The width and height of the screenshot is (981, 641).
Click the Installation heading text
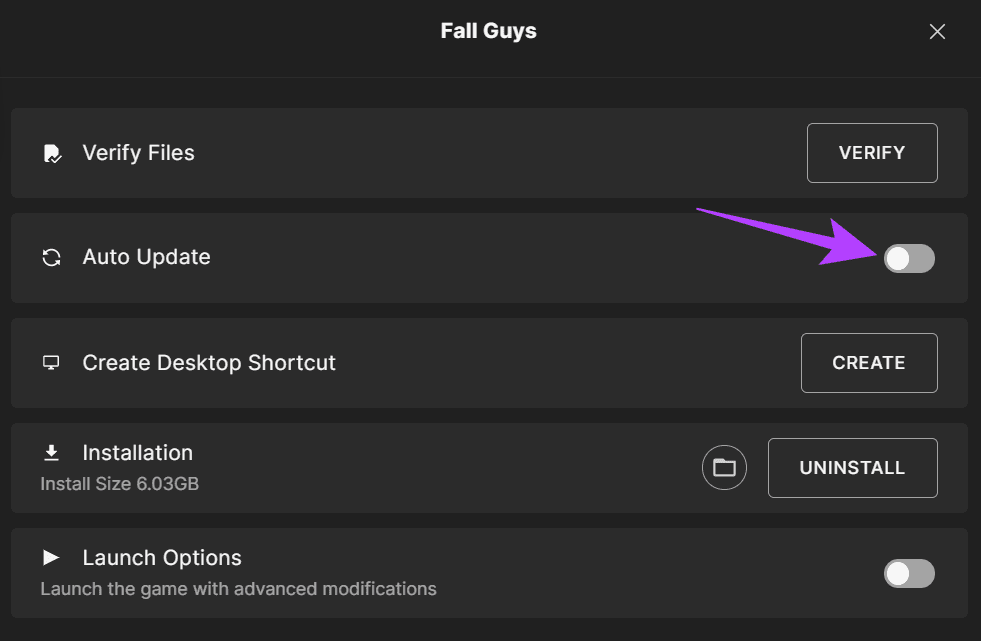pyautogui.click(x=137, y=453)
